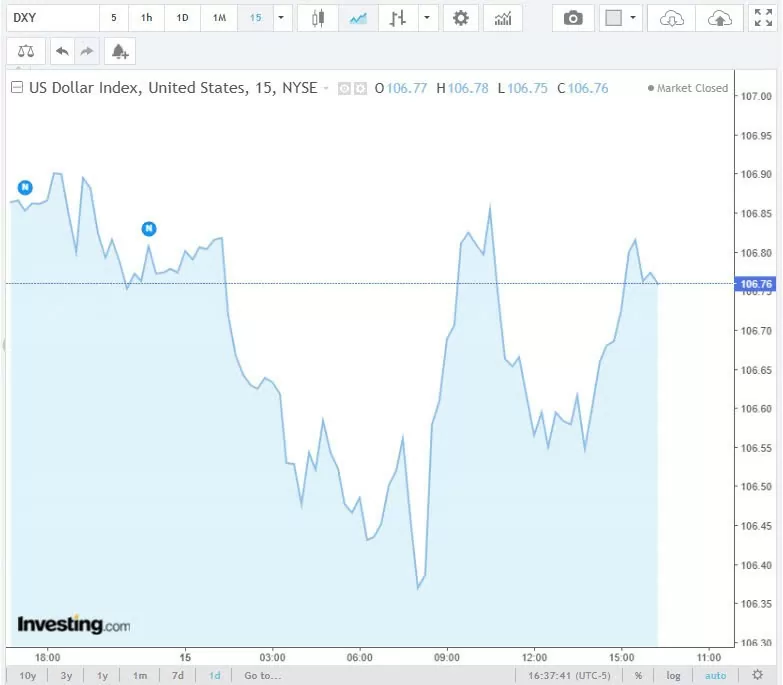Select the 1d time range
Viewport: 783px width, 685px height.
pyautogui.click(x=215, y=676)
